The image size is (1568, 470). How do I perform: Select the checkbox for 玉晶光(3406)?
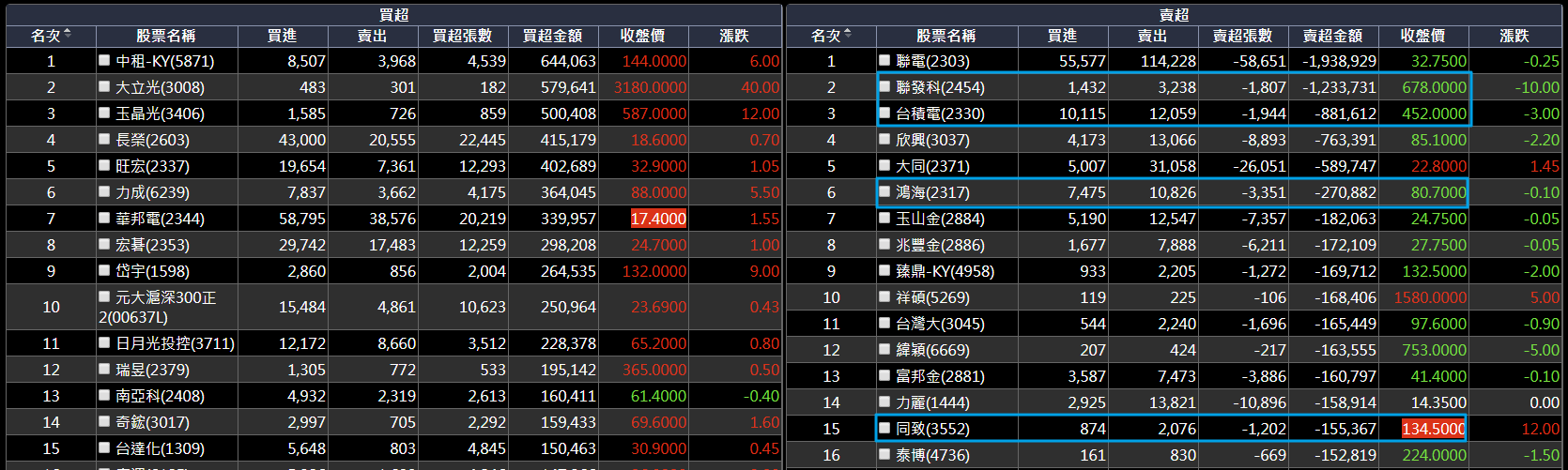[x=104, y=113]
